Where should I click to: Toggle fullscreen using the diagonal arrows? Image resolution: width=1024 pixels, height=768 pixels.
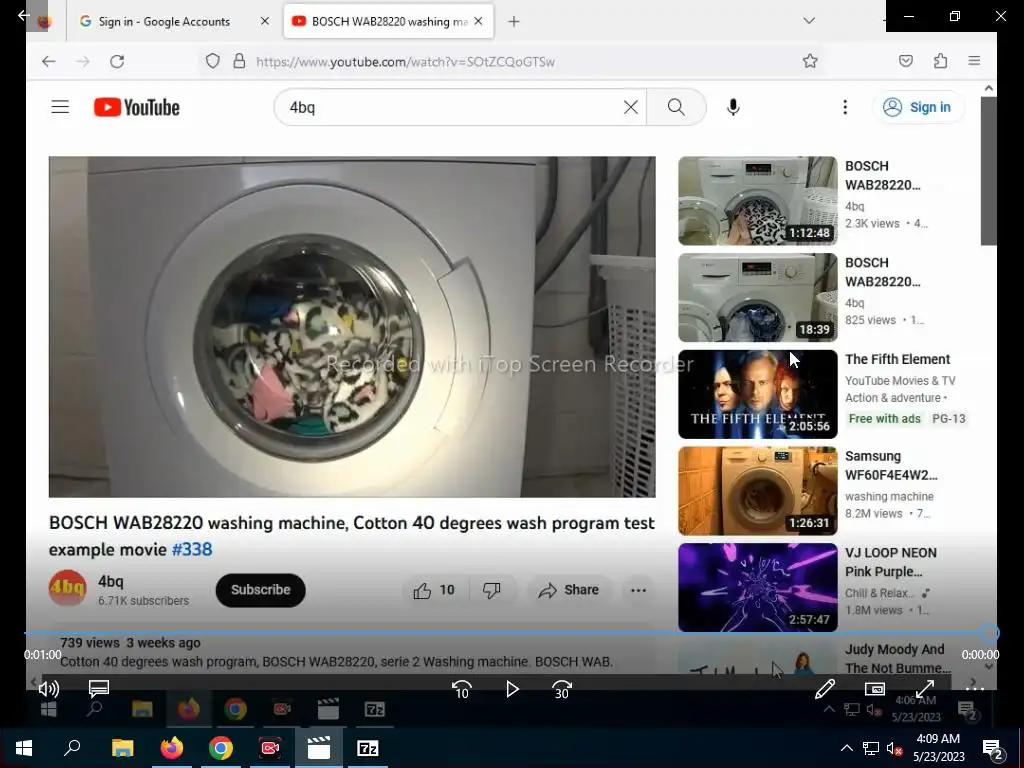(925, 689)
